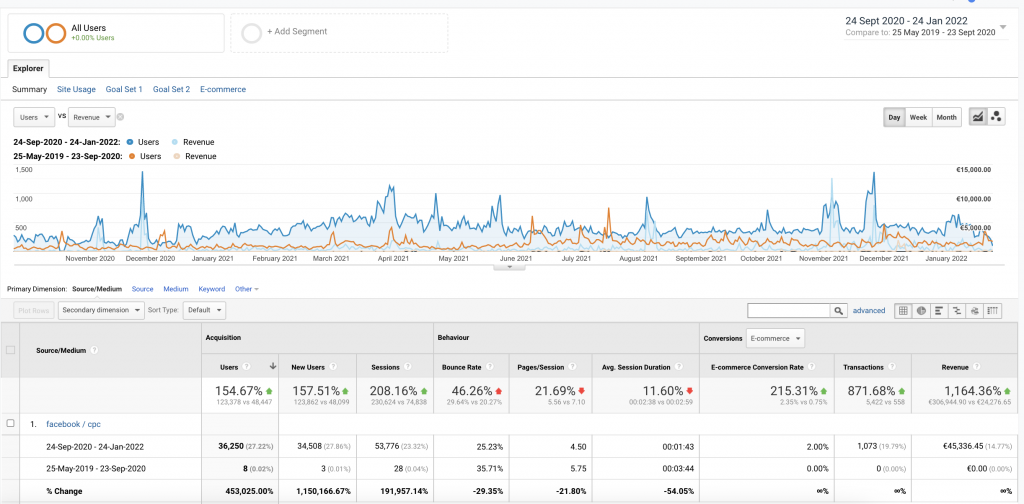Image resolution: width=1024 pixels, height=504 pixels.
Task: Switch to line chart view
Action: (x=976, y=117)
